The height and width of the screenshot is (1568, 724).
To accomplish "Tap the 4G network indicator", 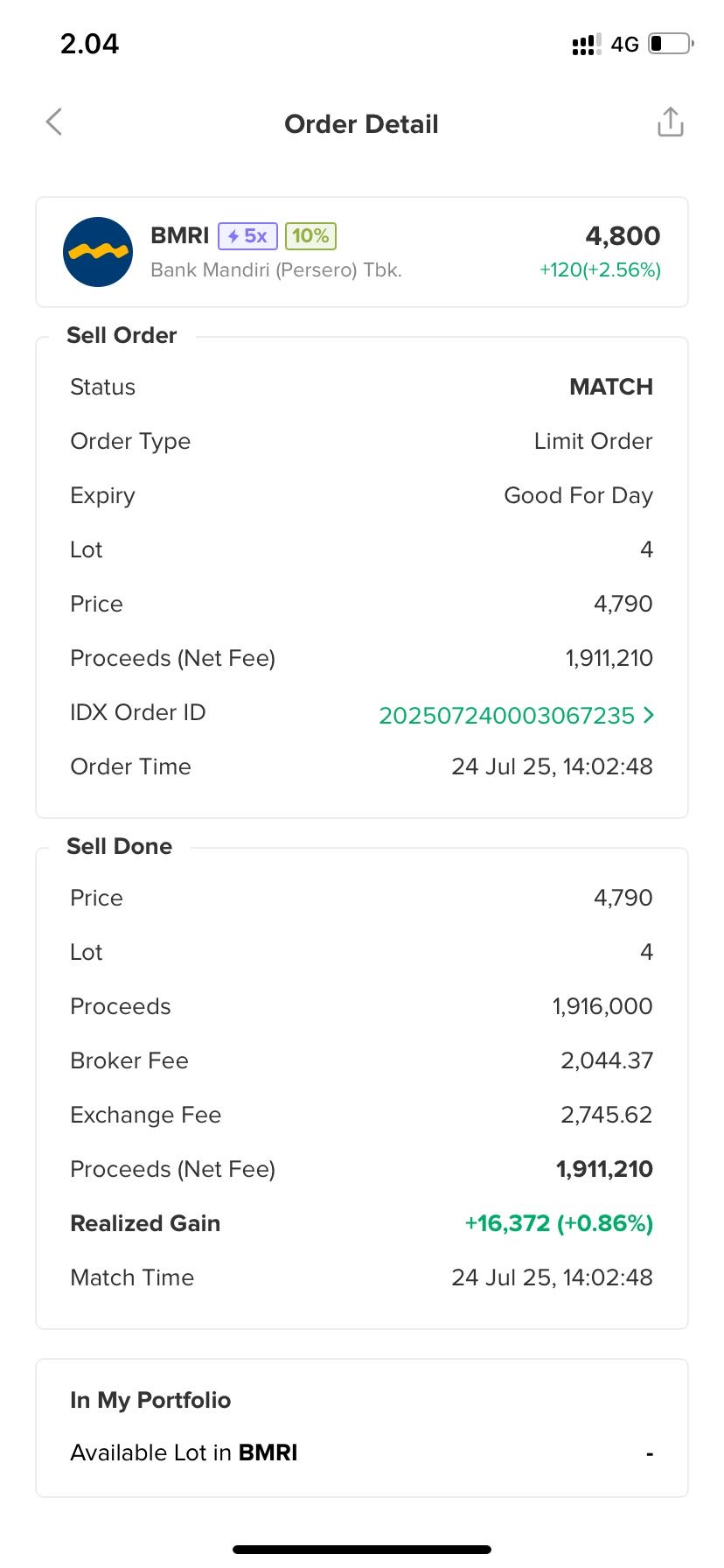I will [x=624, y=45].
